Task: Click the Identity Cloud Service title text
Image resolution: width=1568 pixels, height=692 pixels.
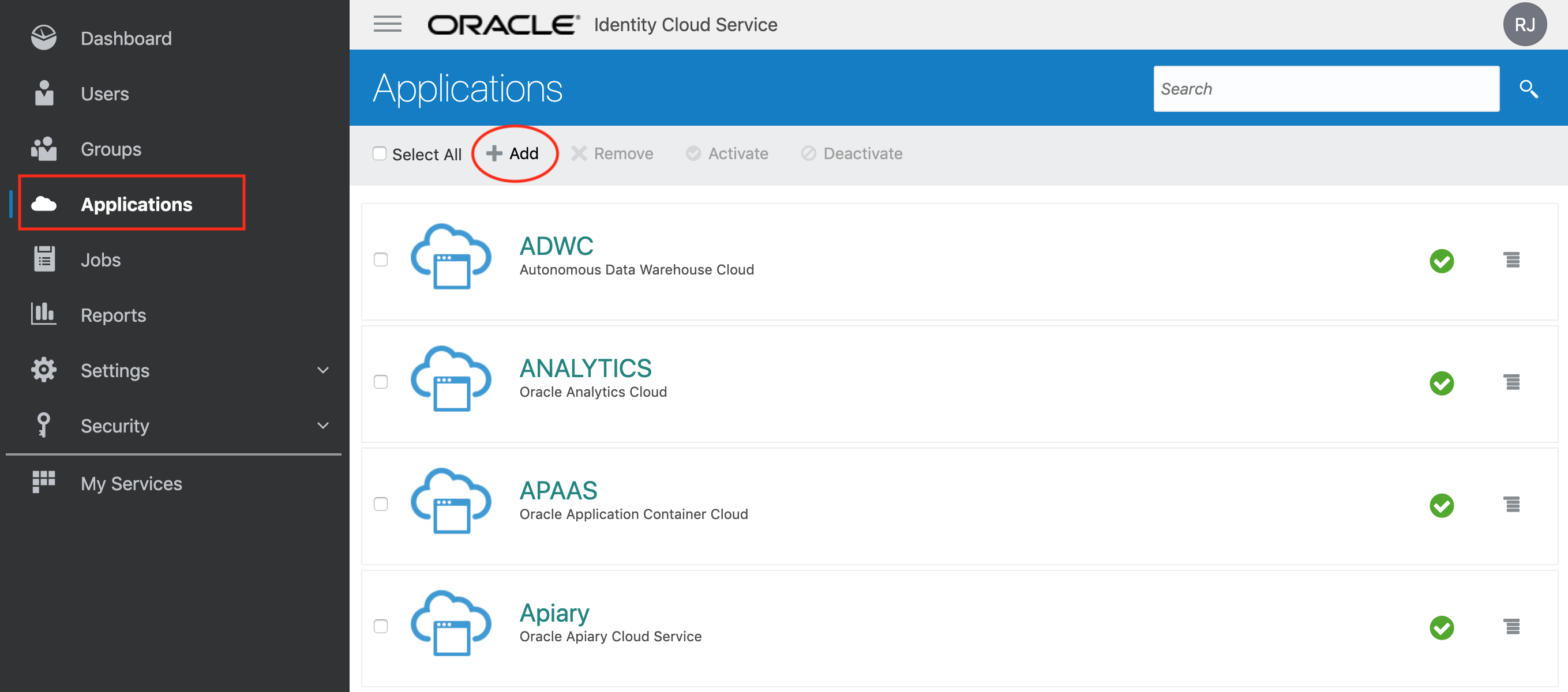Action: (685, 25)
